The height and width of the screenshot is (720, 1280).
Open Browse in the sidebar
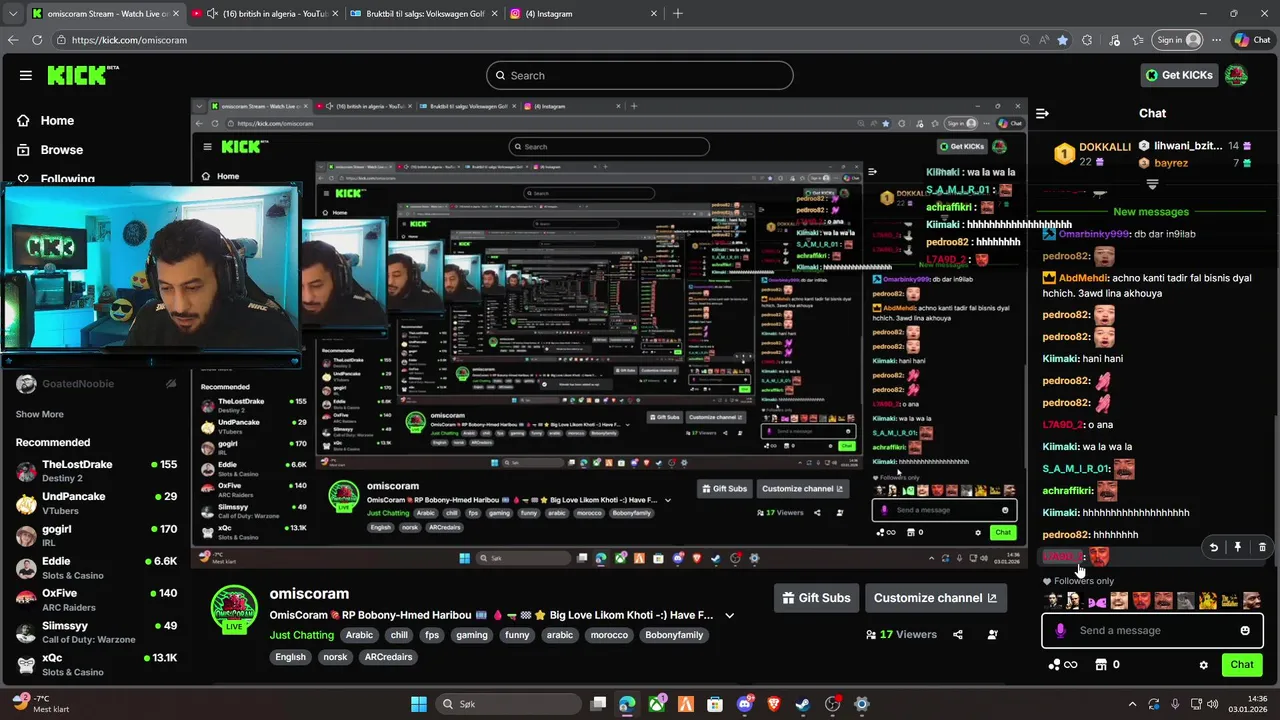point(61,150)
